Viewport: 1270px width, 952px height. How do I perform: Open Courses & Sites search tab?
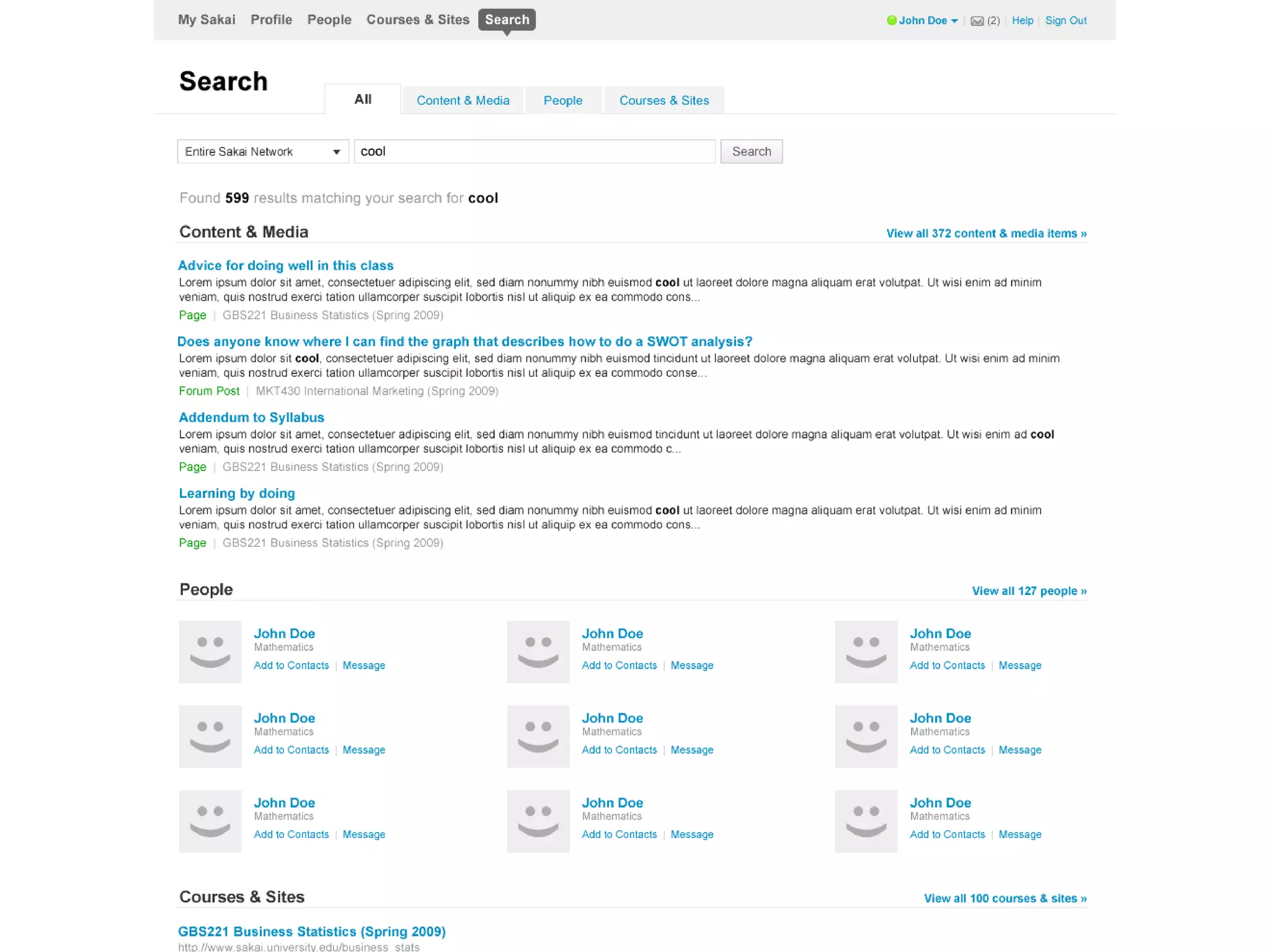(x=664, y=100)
